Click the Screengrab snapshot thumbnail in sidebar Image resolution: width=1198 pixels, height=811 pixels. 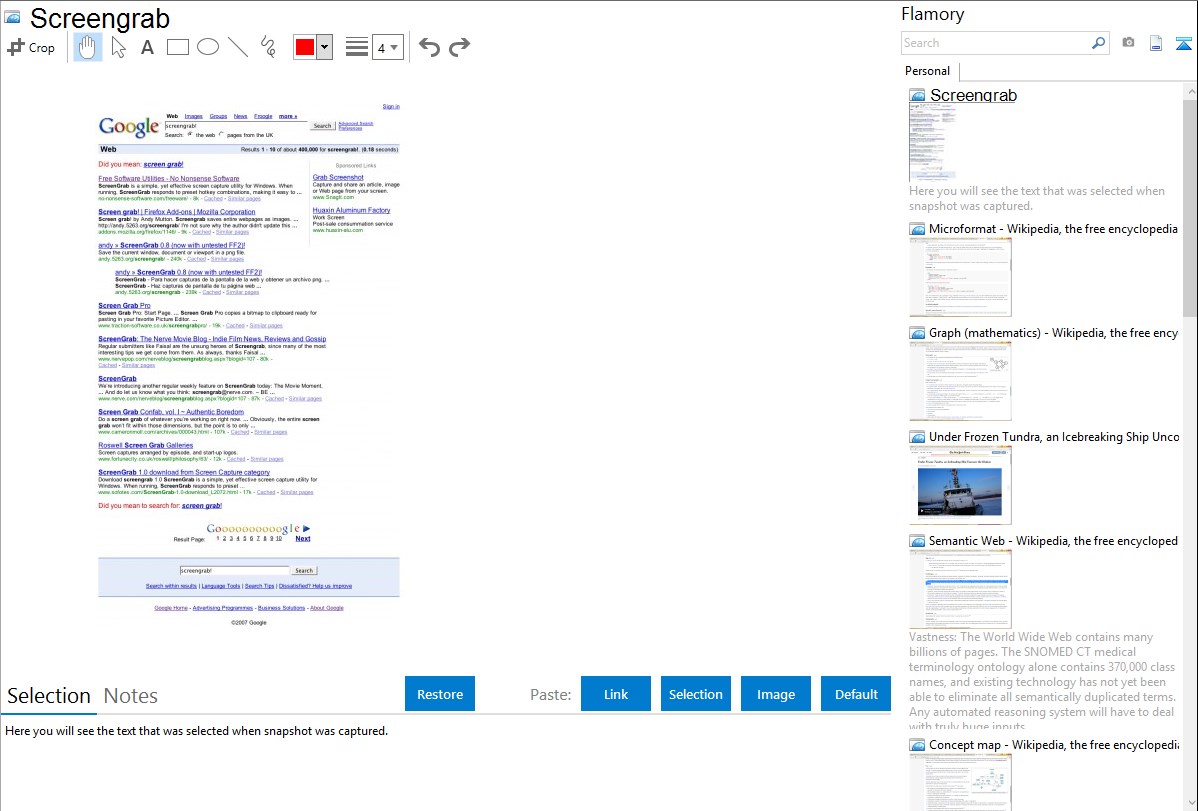pyautogui.click(x=932, y=143)
